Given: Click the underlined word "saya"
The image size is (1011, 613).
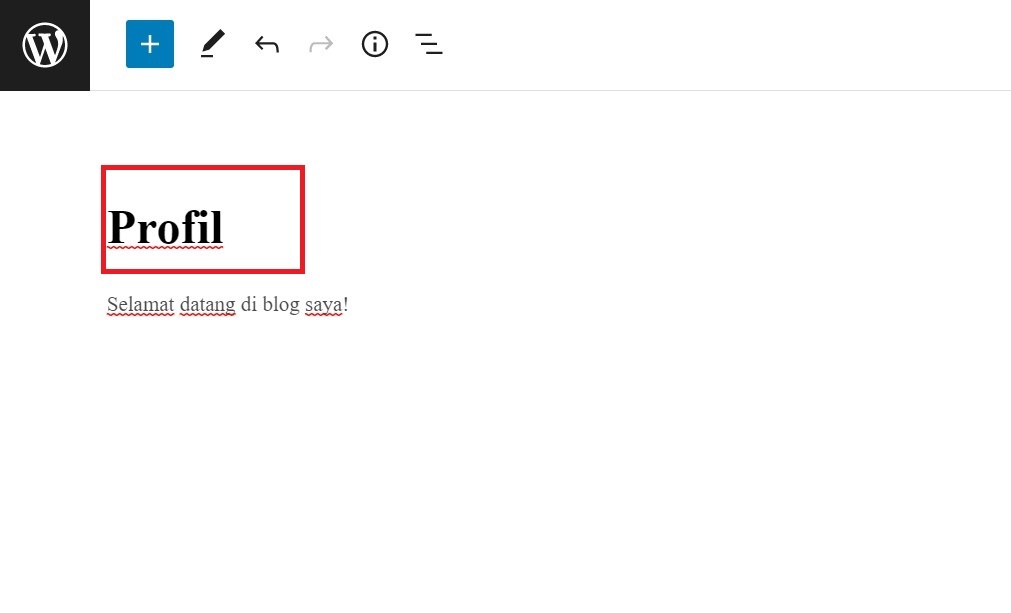Looking at the screenshot, I should [x=324, y=305].
